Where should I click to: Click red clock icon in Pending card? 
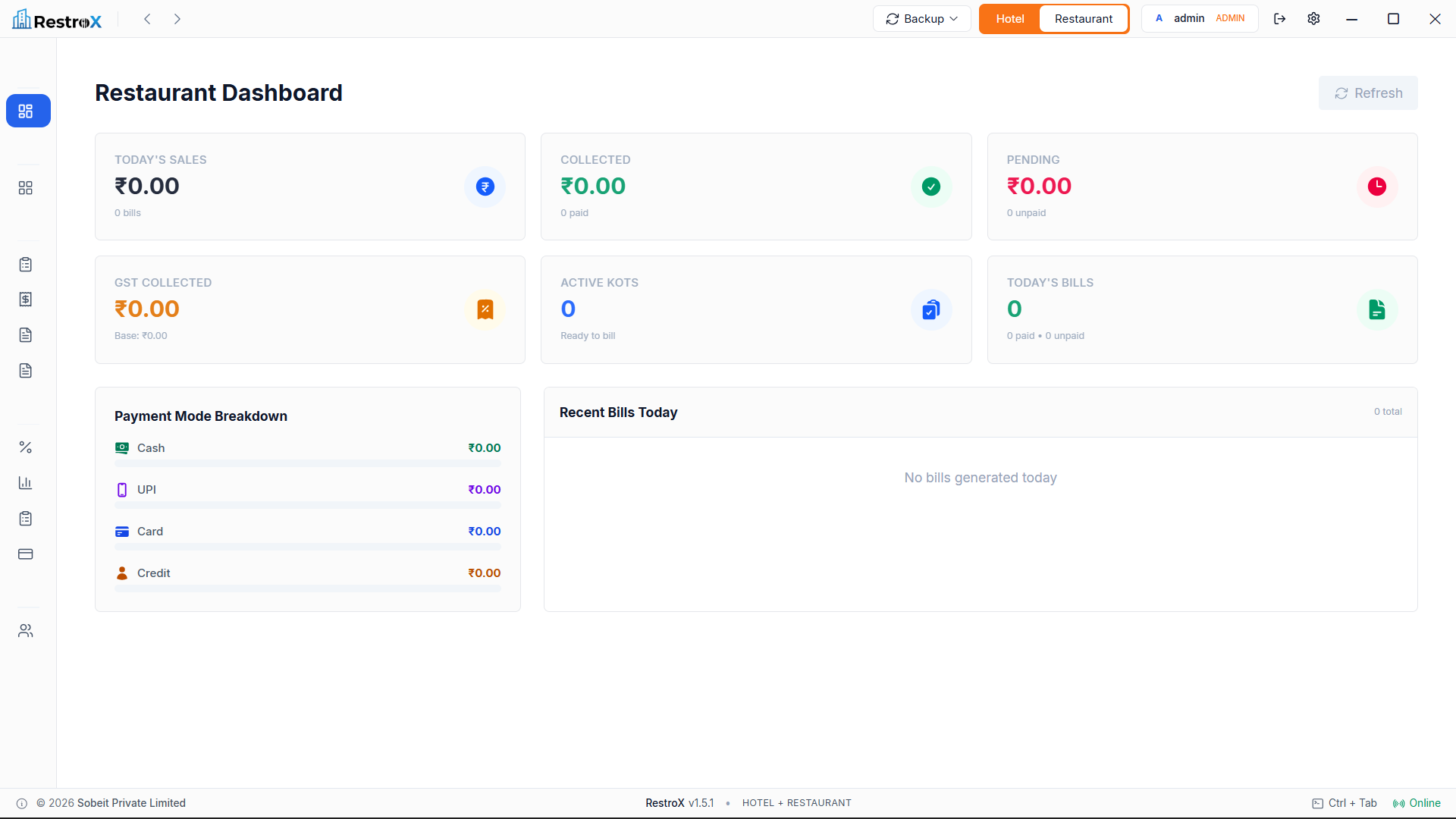[x=1377, y=187]
